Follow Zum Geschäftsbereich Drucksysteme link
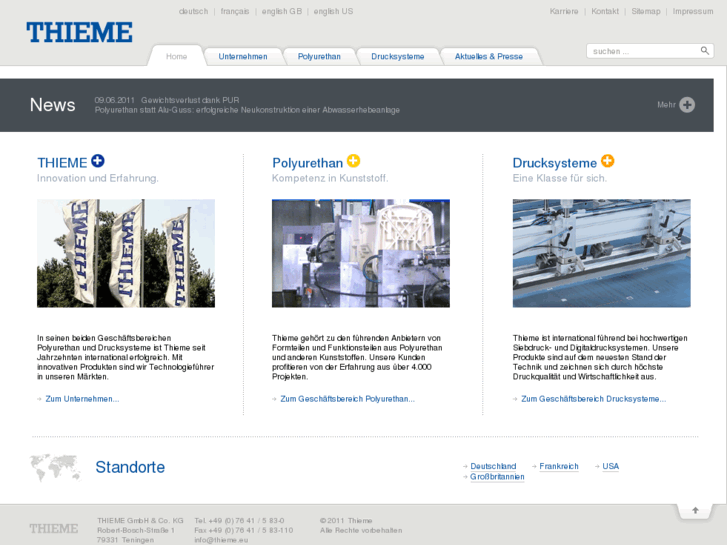Screen dimensions: 727x545 (593, 399)
